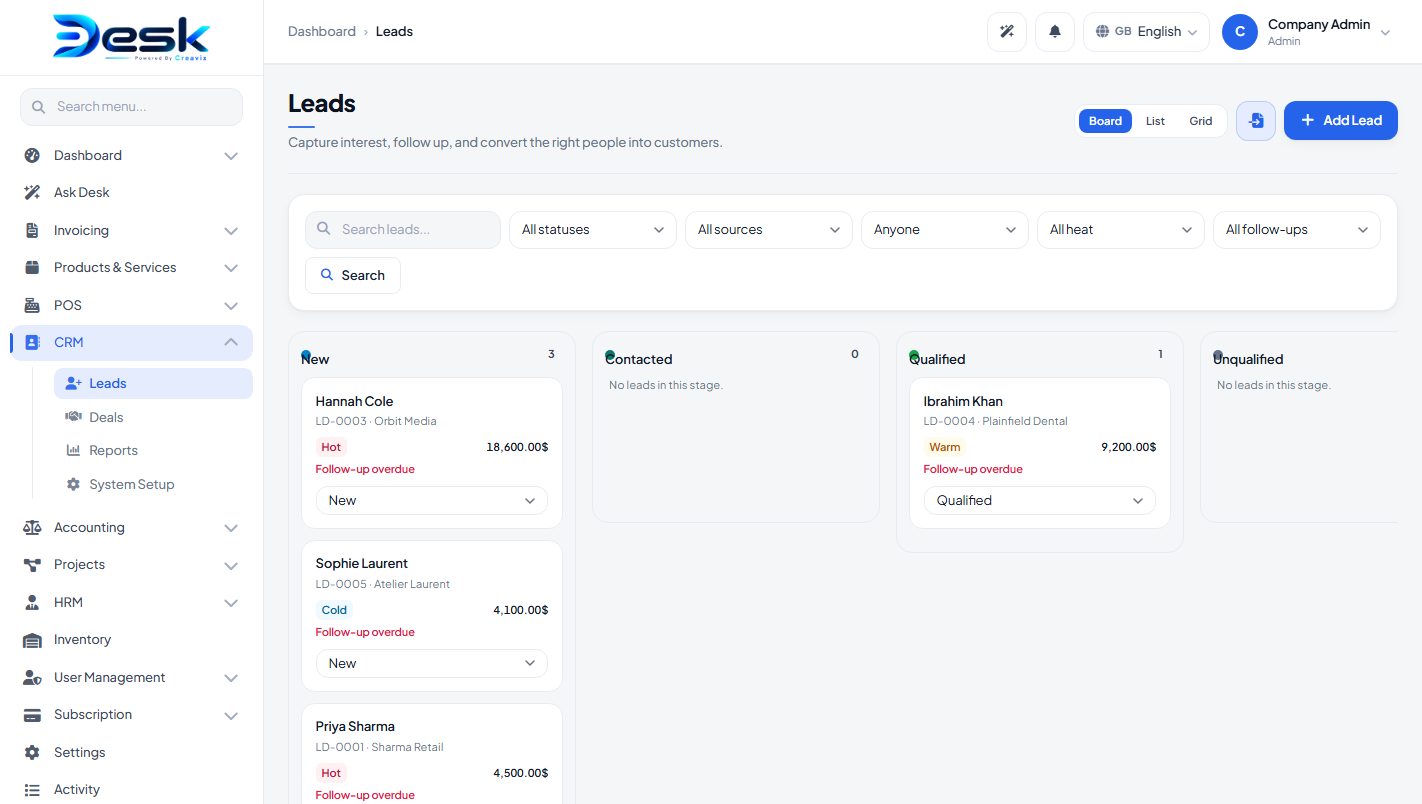Click the Desk logo
1422x804 pixels.
tap(131, 38)
